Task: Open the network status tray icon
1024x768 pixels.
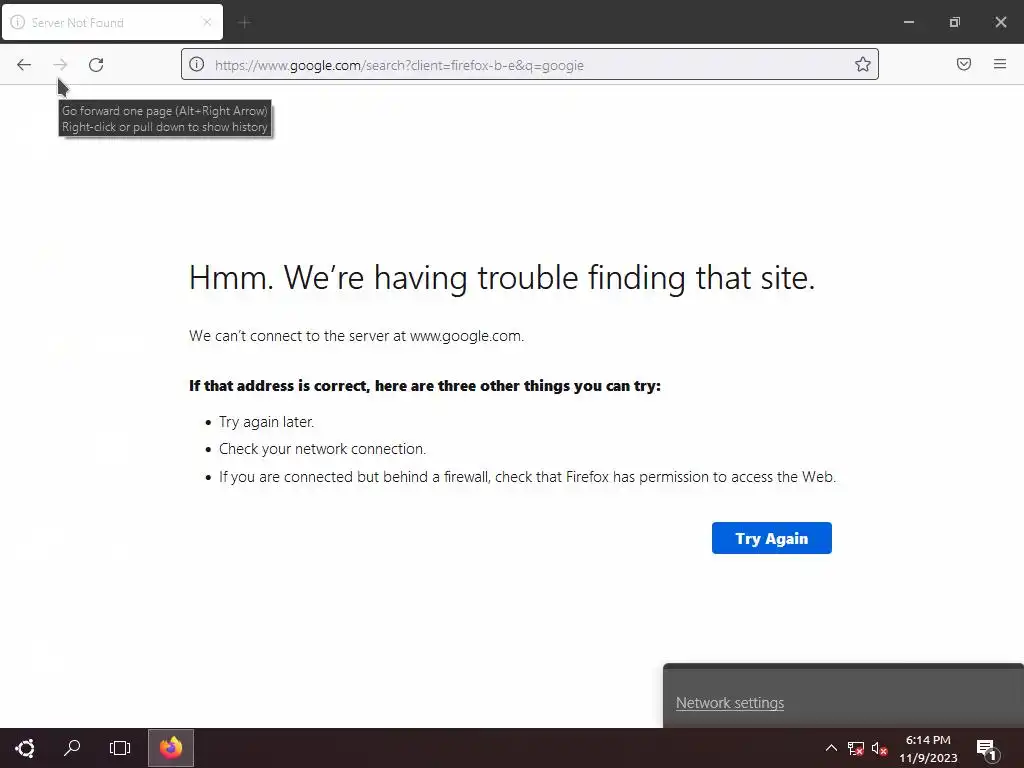Action: click(856, 748)
